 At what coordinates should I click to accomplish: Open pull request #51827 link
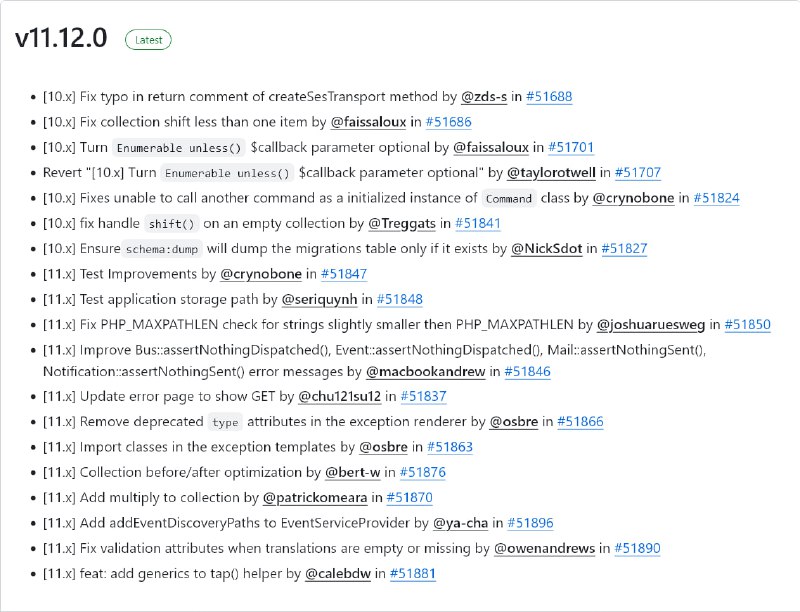[624, 248]
